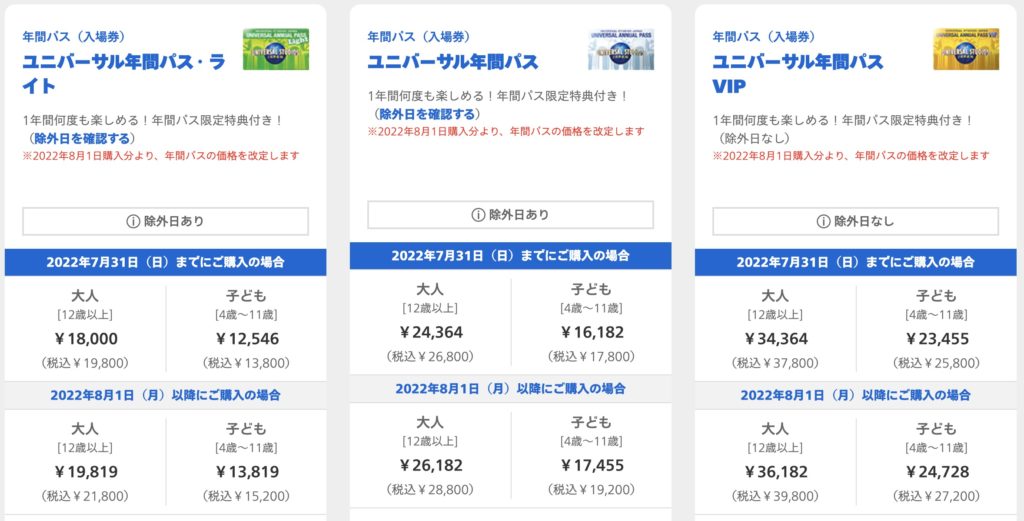Click the green Annual Pass Light card image

tap(275, 49)
